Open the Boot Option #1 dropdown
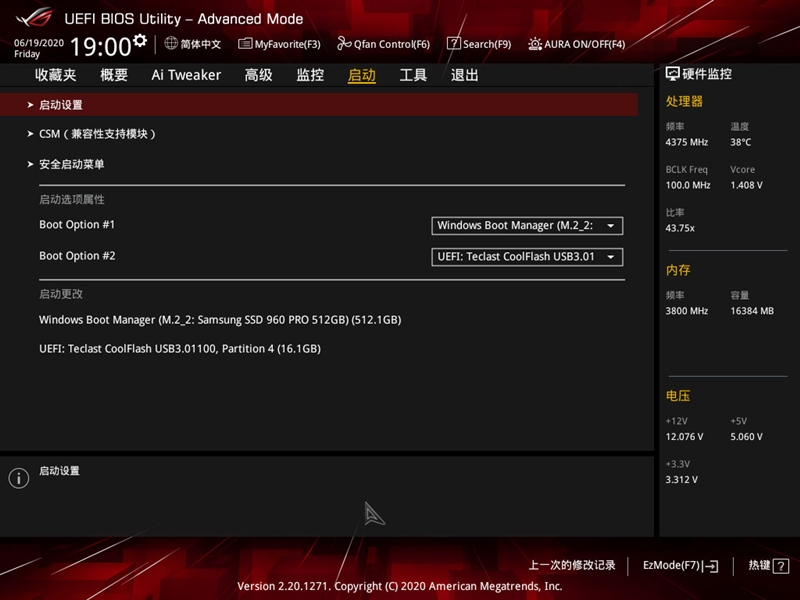This screenshot has height=600, width=800. 526,226
